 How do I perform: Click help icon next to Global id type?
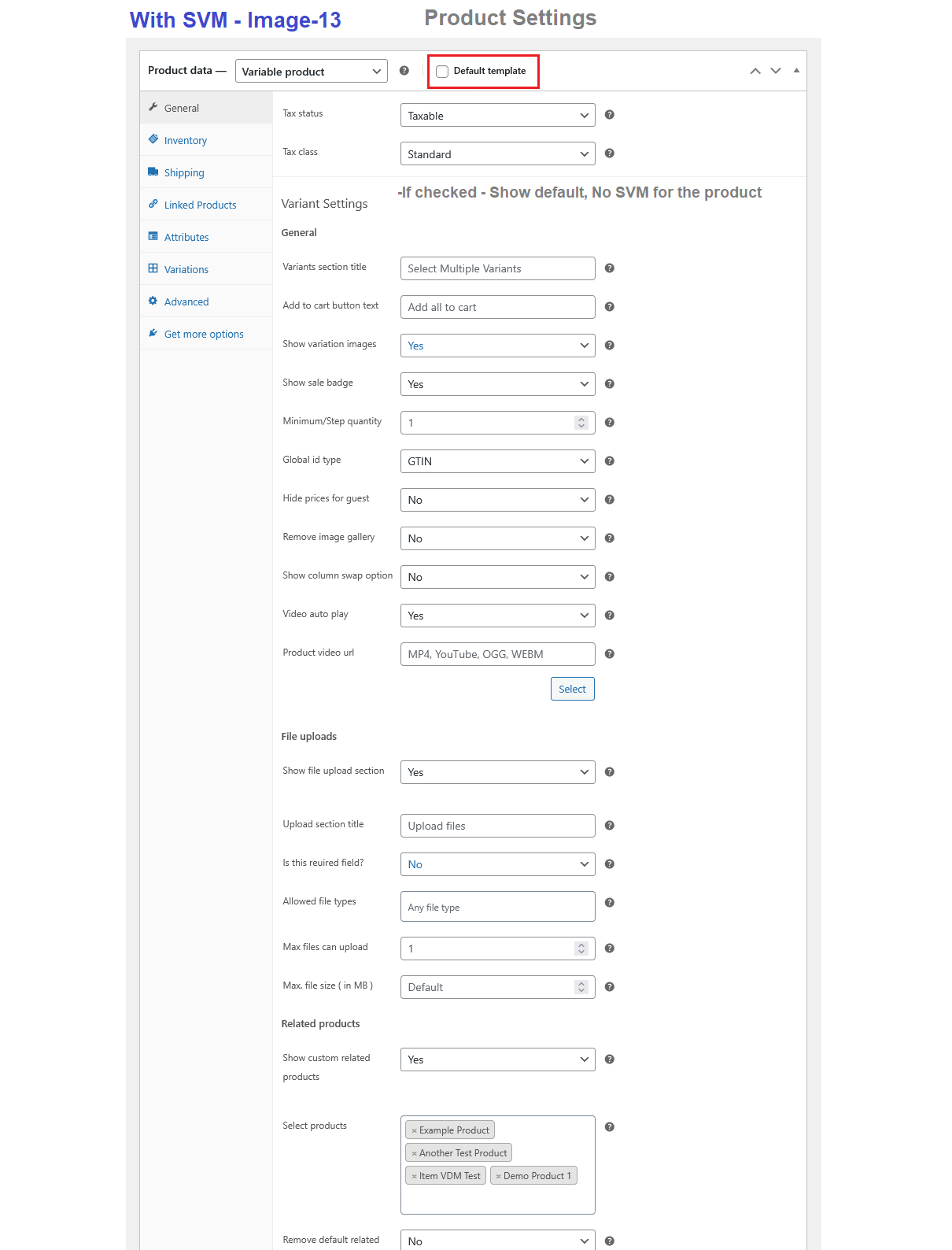[x=609, y=461]
